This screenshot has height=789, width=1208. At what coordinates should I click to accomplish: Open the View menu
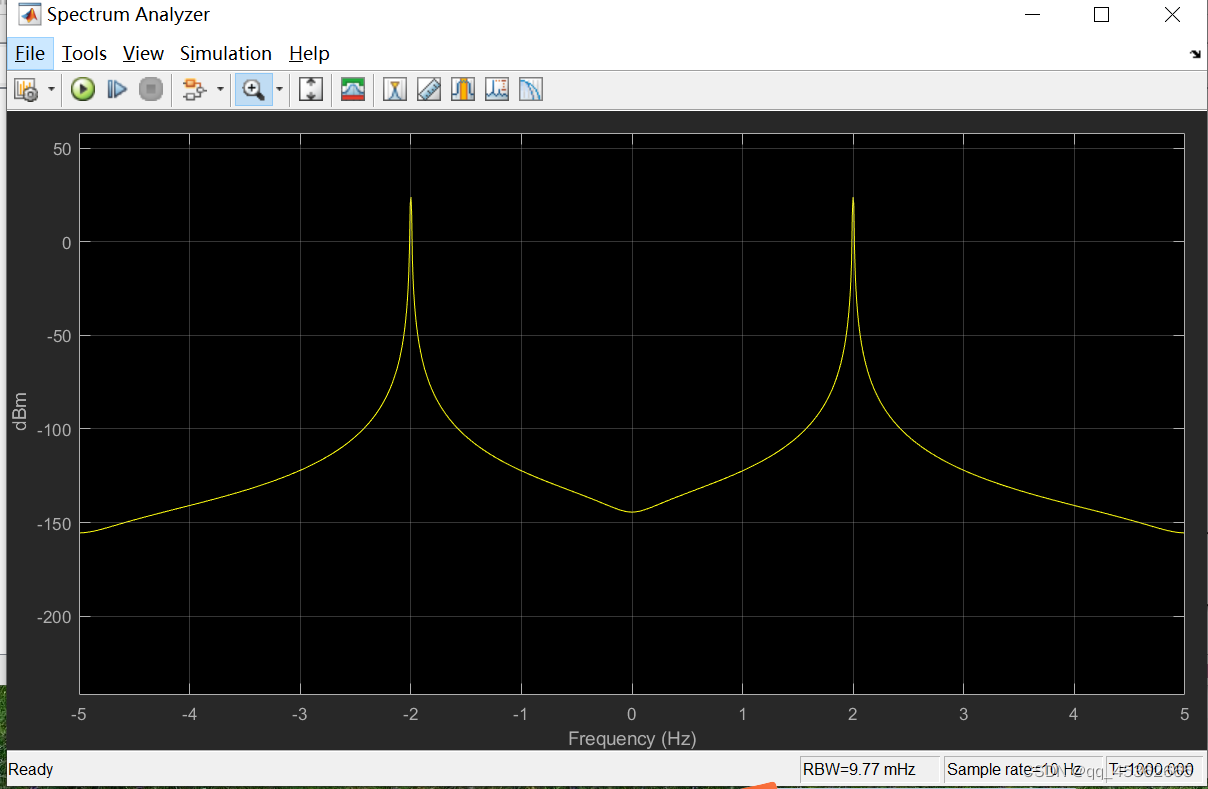coord(143,53)
